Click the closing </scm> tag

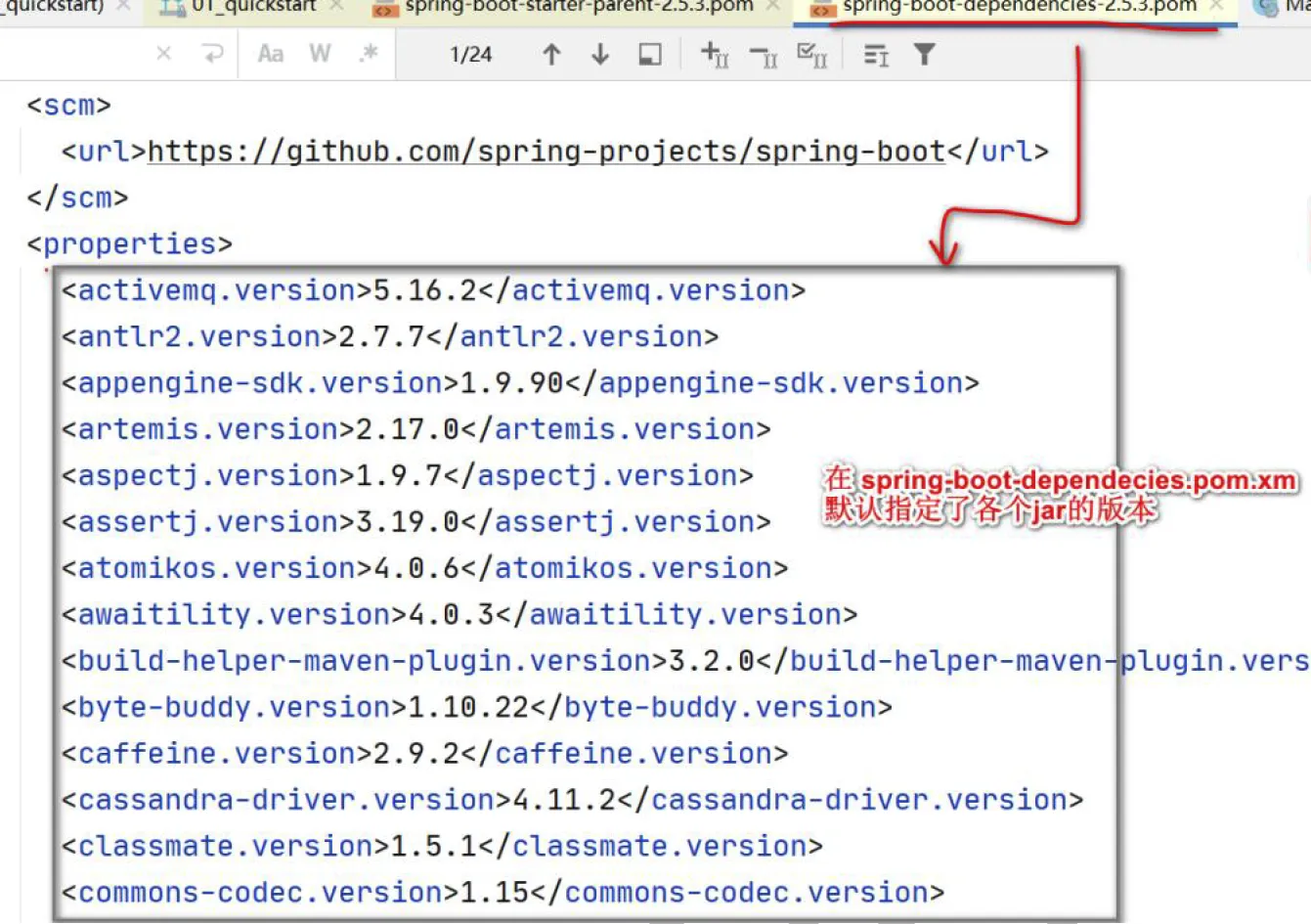[77, 198]
